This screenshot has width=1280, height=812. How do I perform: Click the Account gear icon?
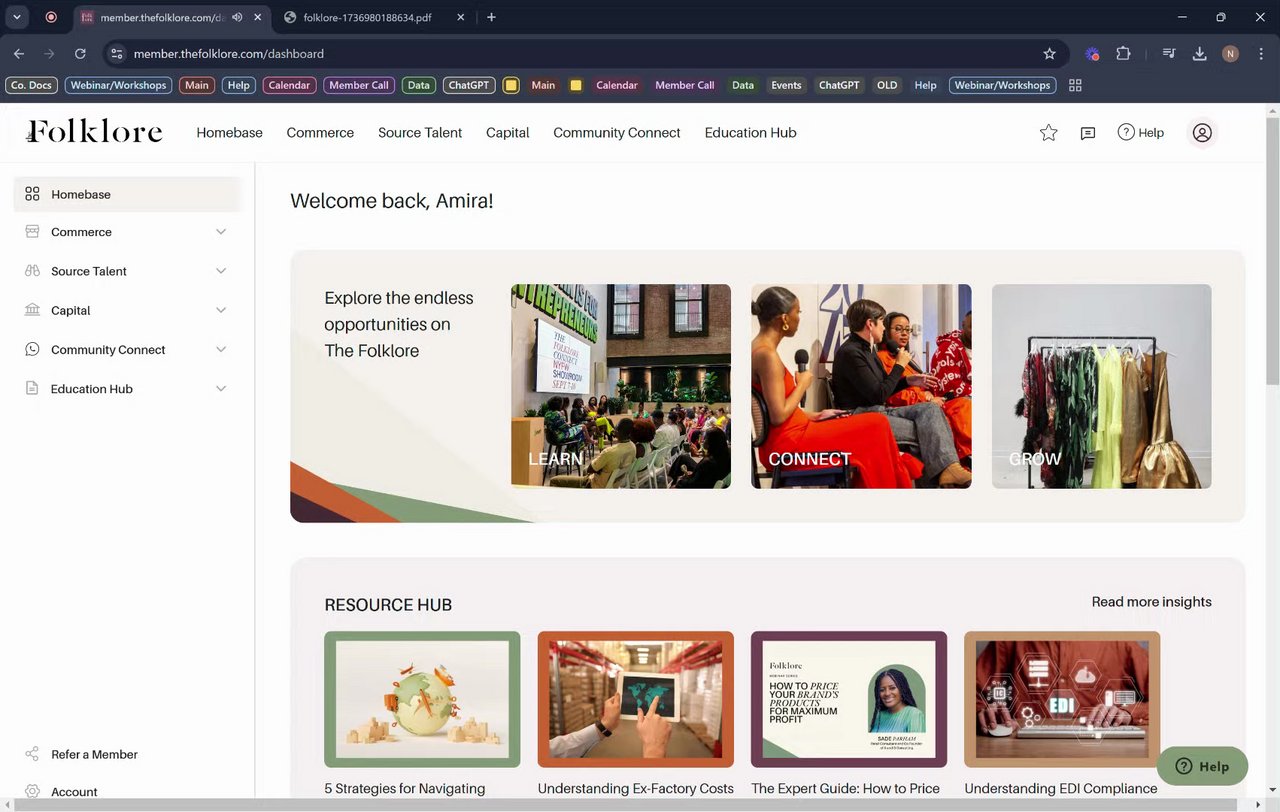[x=32, y=791]
